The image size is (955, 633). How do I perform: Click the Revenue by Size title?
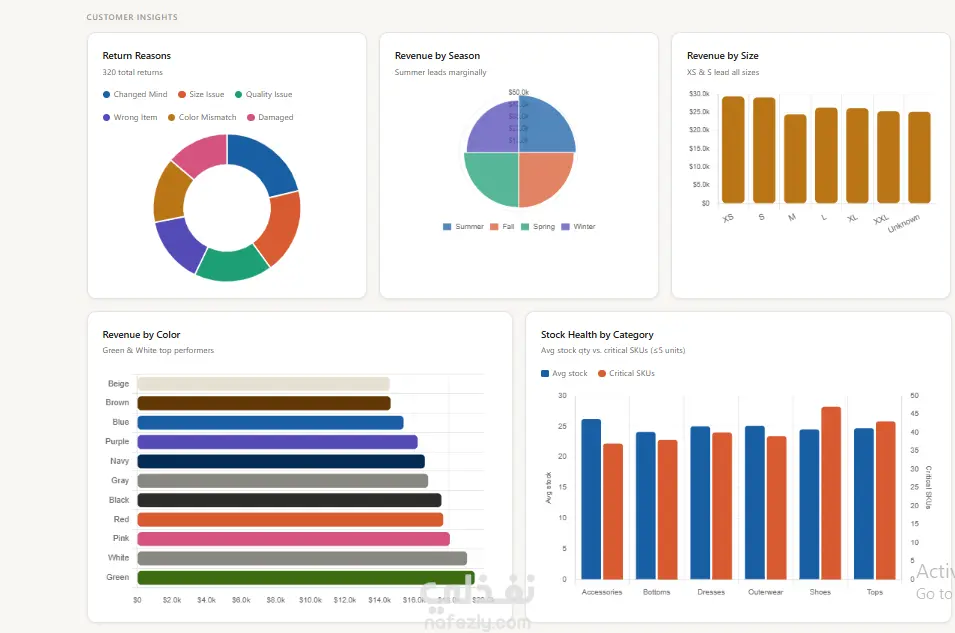[x=723, y=55]
